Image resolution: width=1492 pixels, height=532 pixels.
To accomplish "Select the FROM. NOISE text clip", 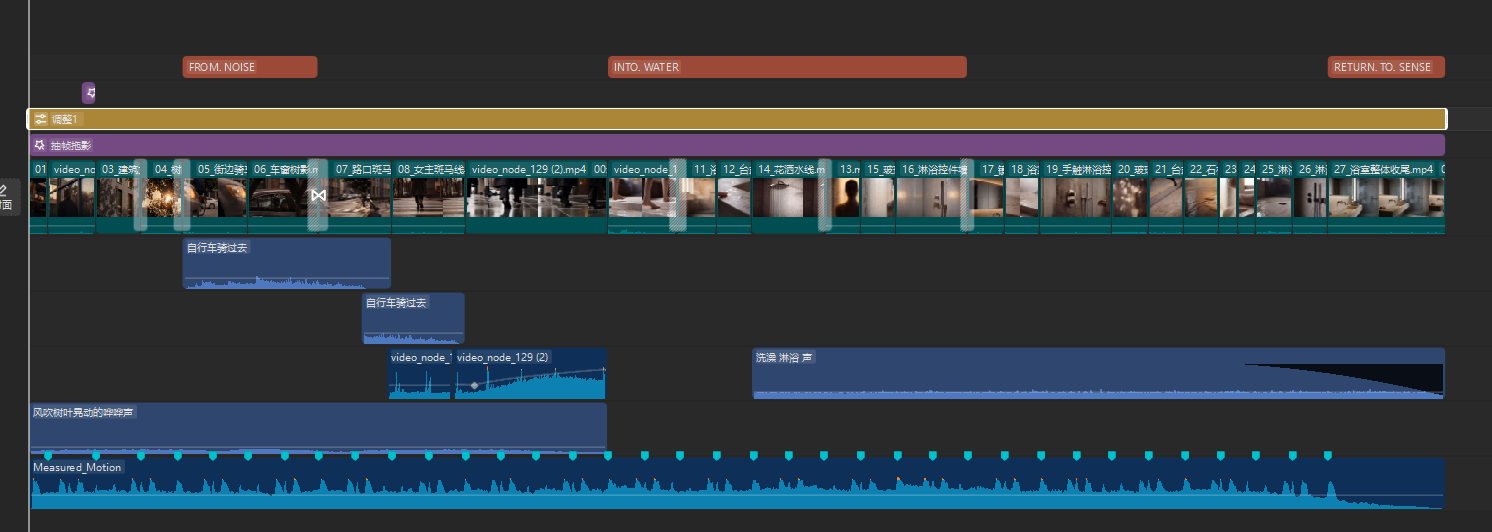I will pos(250,67).
